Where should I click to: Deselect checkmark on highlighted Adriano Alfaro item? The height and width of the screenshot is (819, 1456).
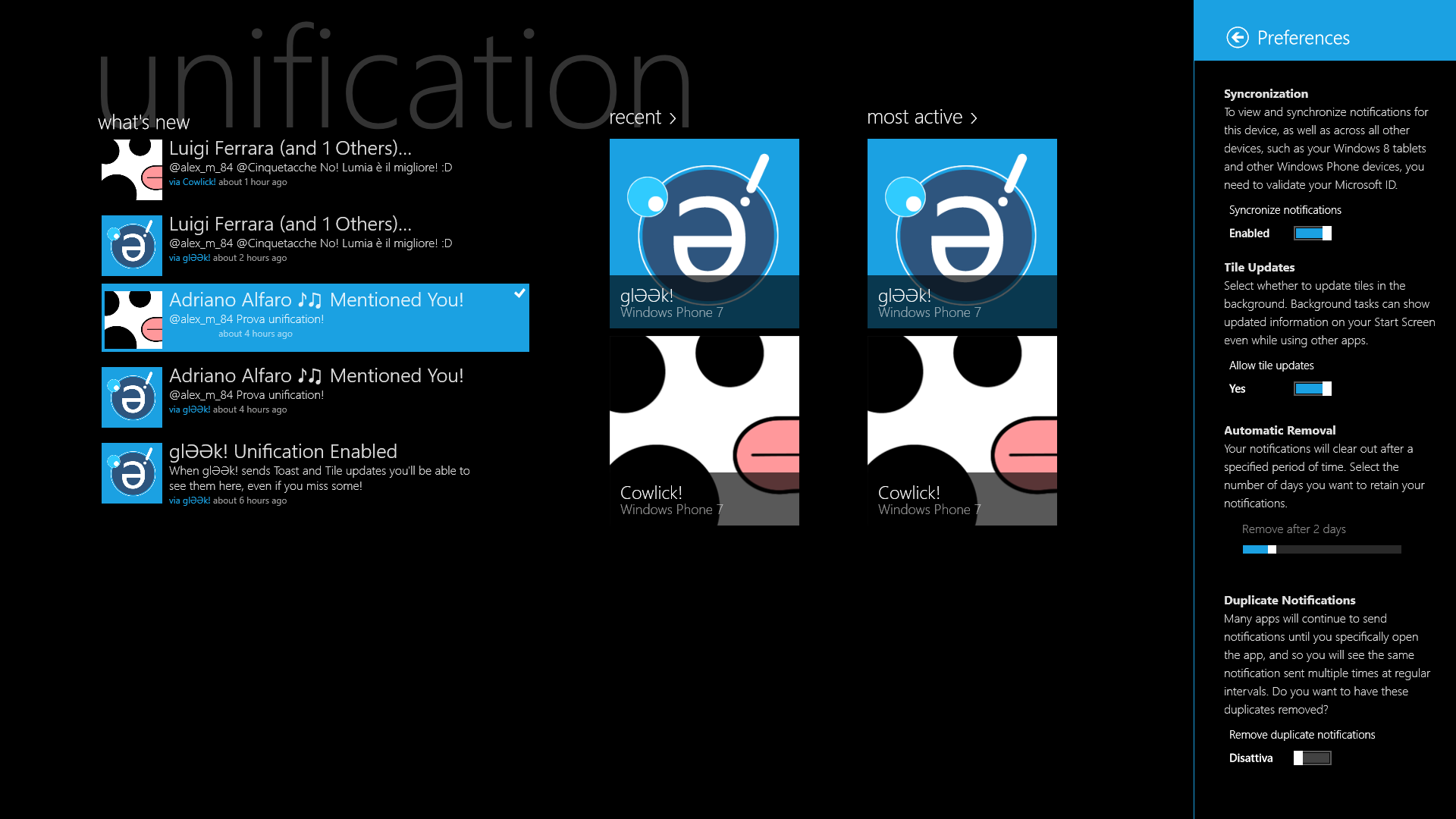click(x=519, y=293)
